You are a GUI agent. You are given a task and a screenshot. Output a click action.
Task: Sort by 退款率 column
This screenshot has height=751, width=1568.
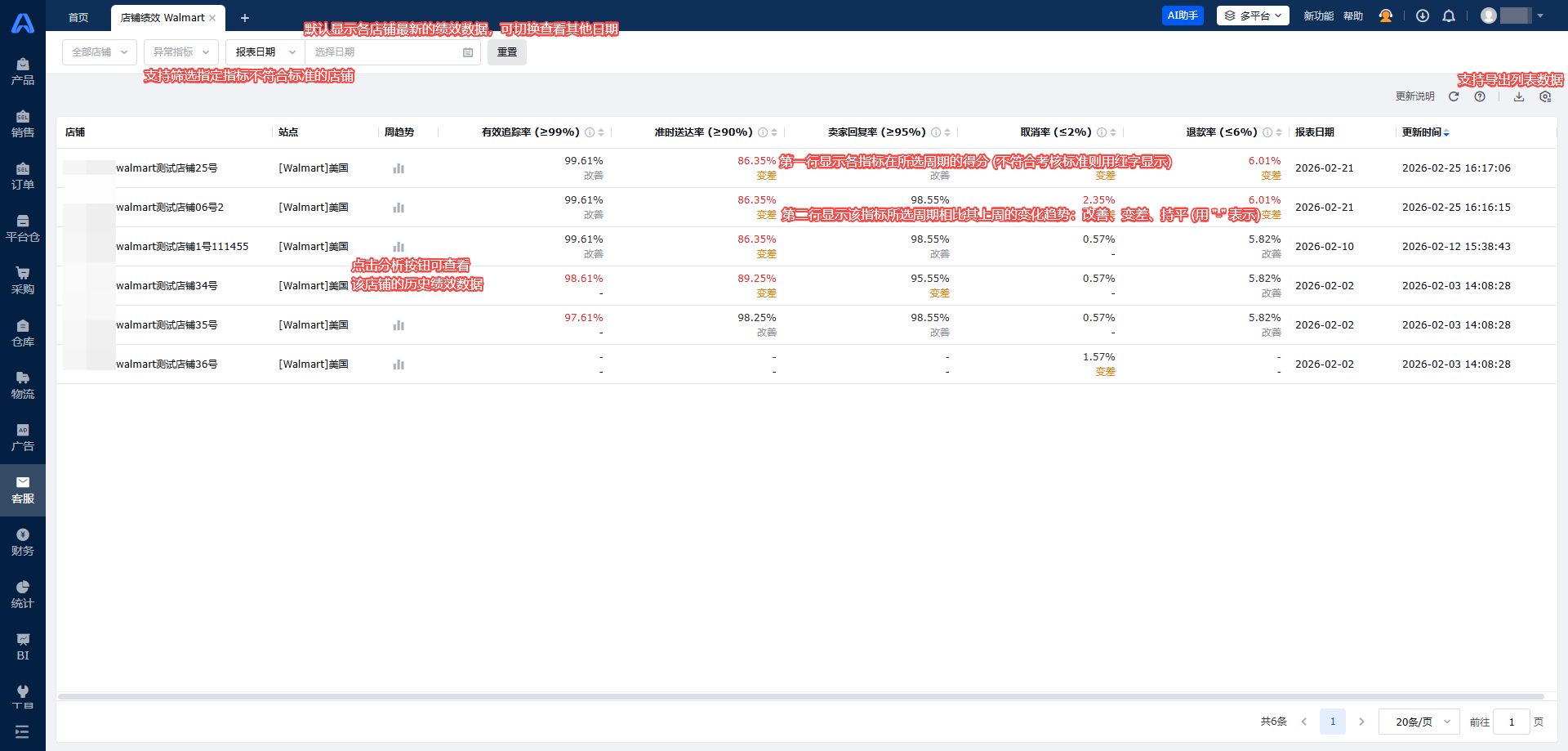(1279, 132)
